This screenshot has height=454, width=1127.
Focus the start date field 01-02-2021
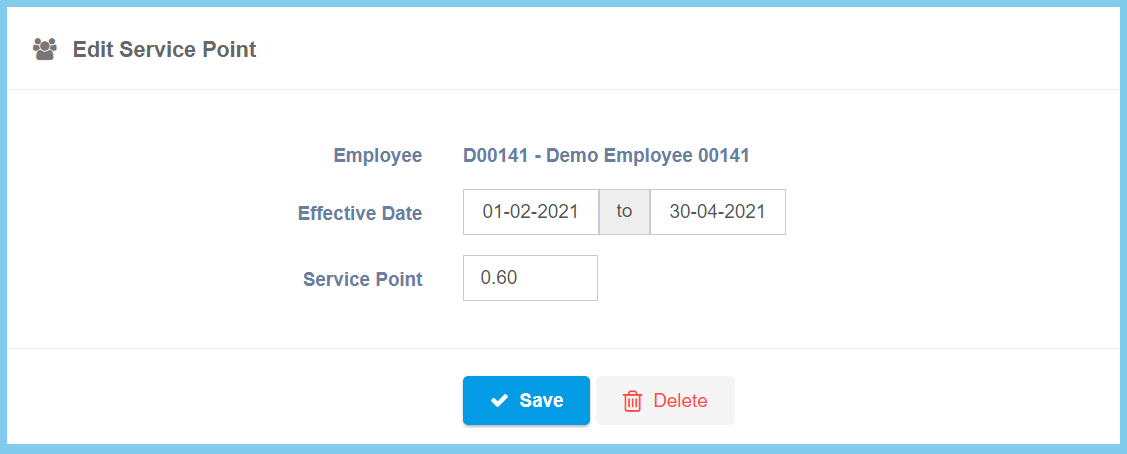(x=530, y=212)
